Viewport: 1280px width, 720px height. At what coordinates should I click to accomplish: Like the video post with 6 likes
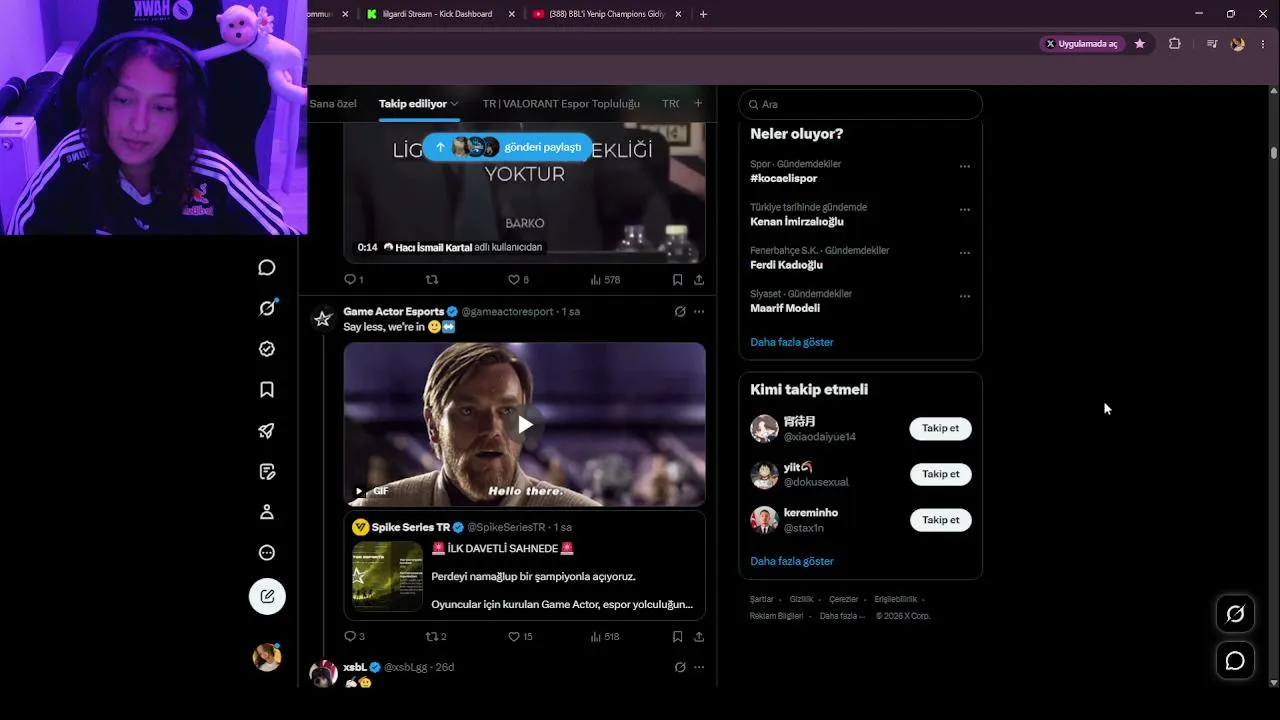518,280
